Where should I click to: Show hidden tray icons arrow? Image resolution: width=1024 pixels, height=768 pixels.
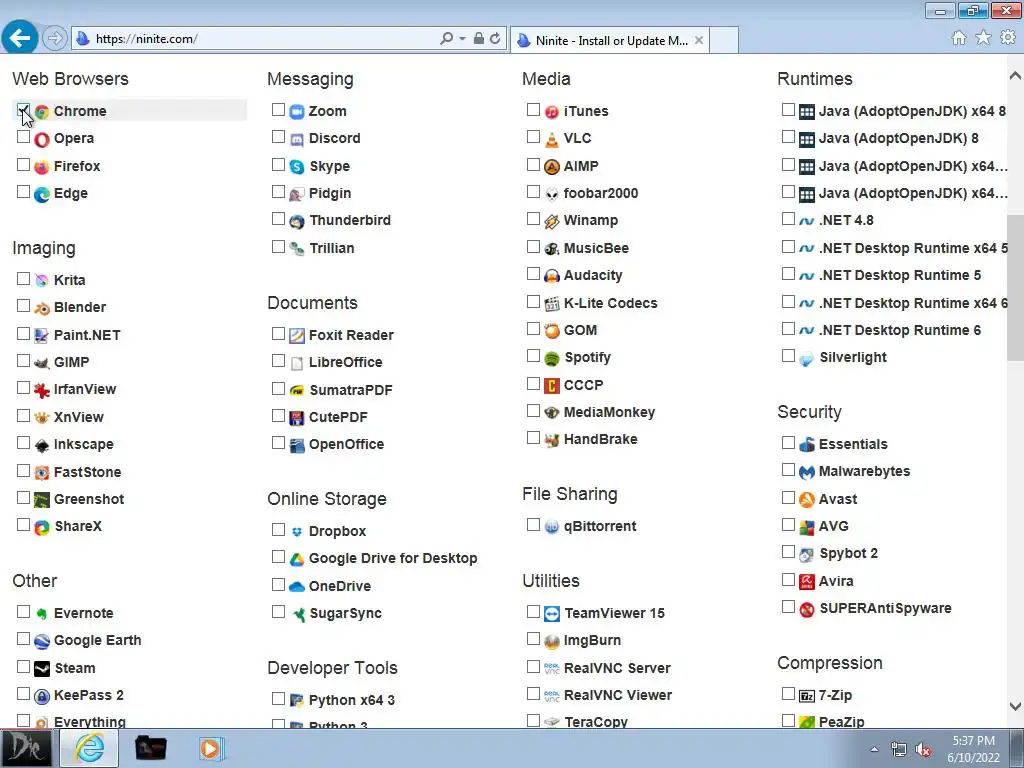click(x=874, y=749)
